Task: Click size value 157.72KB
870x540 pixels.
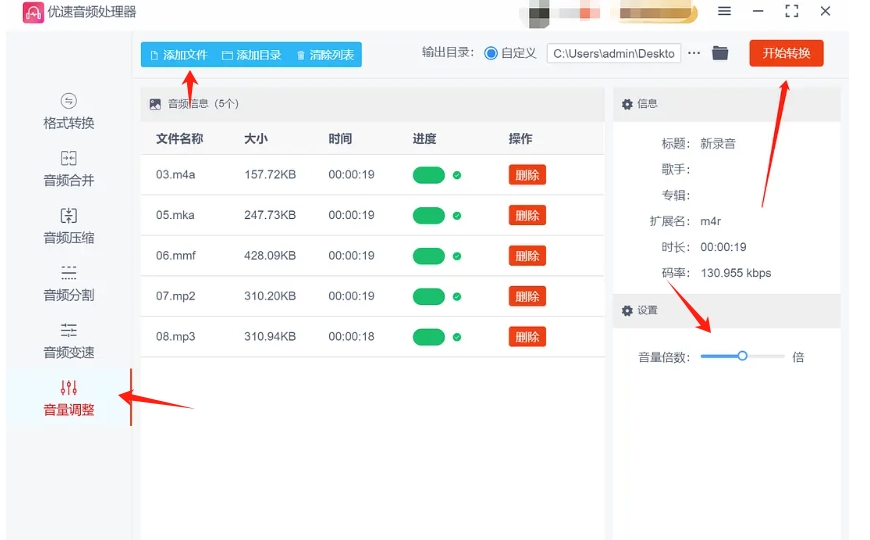Action: point(270,174)
